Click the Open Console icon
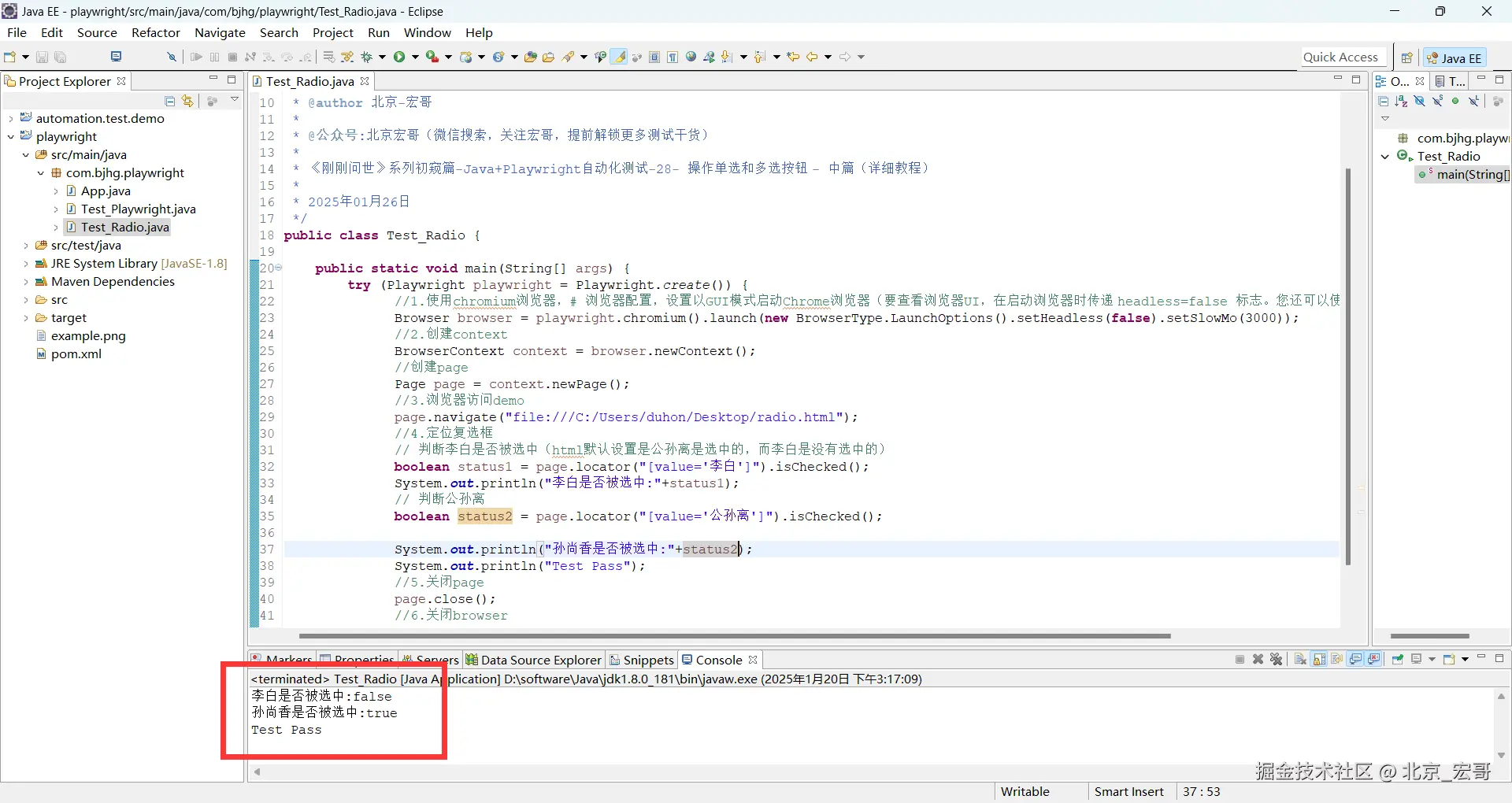Image resolution: width=1512 pixels, height=803 pixels. click(x=1448, y=660)
